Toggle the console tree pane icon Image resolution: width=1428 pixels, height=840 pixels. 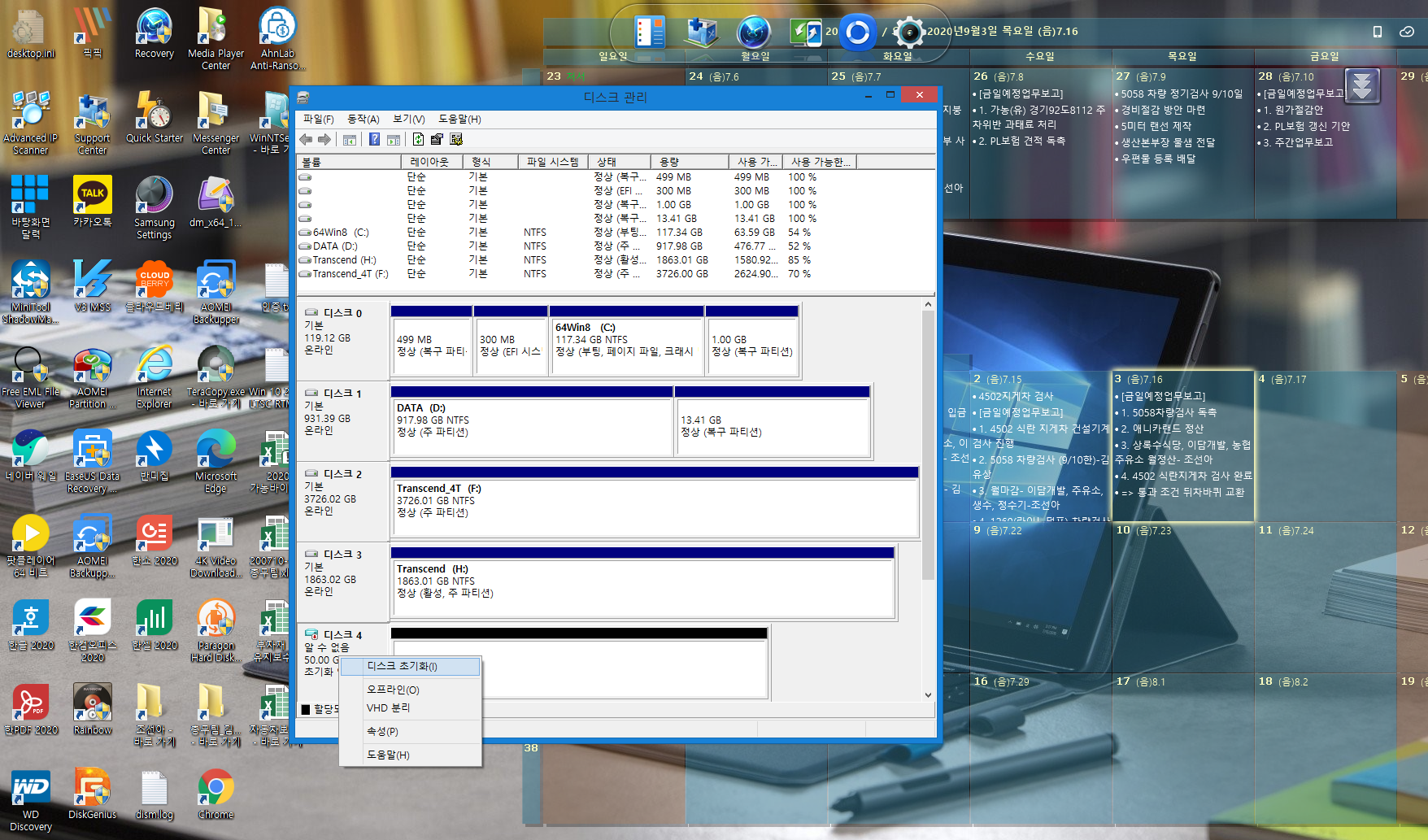tap(350, 139)
